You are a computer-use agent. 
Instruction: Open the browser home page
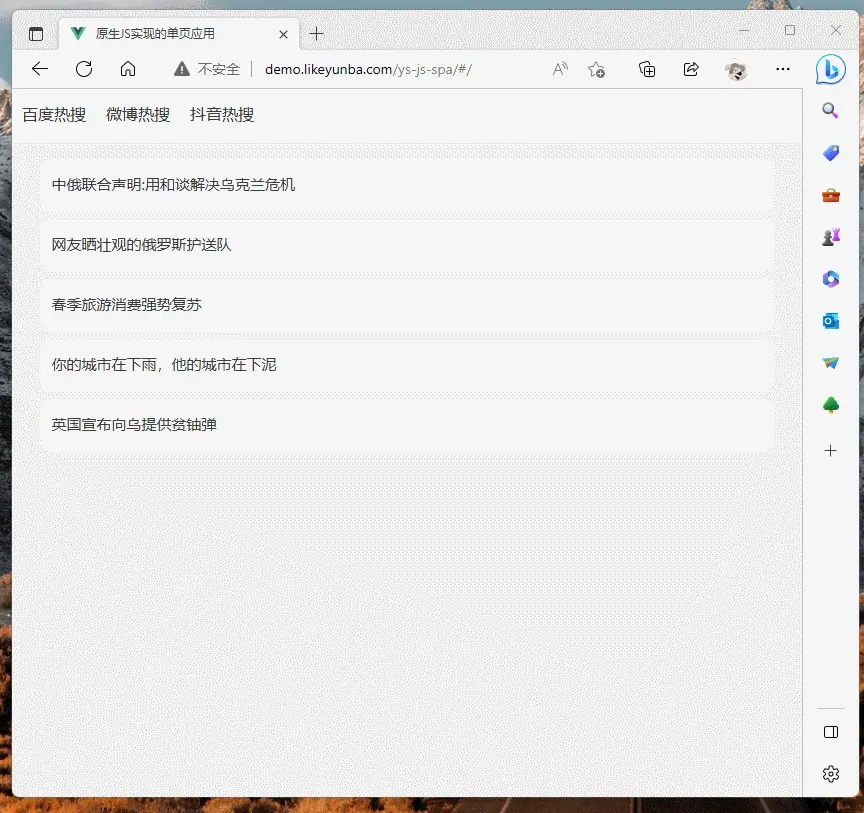click(128, 69)
